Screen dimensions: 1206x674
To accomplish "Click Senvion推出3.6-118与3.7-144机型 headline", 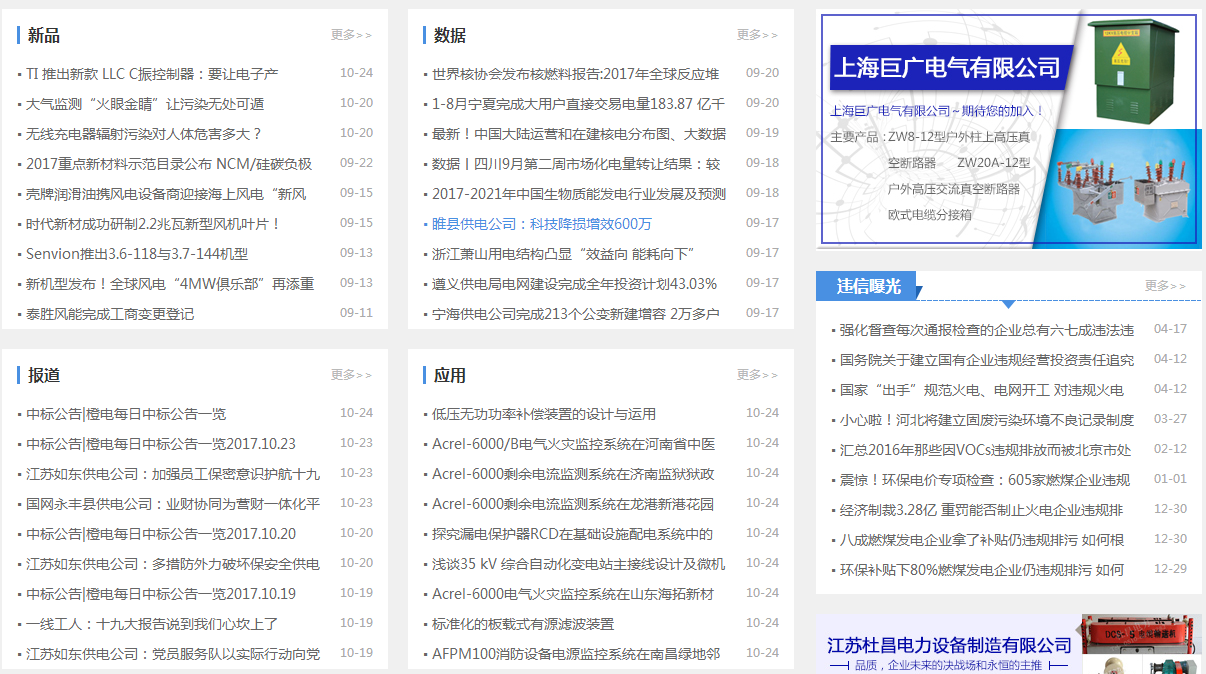I will pos(137,254).
